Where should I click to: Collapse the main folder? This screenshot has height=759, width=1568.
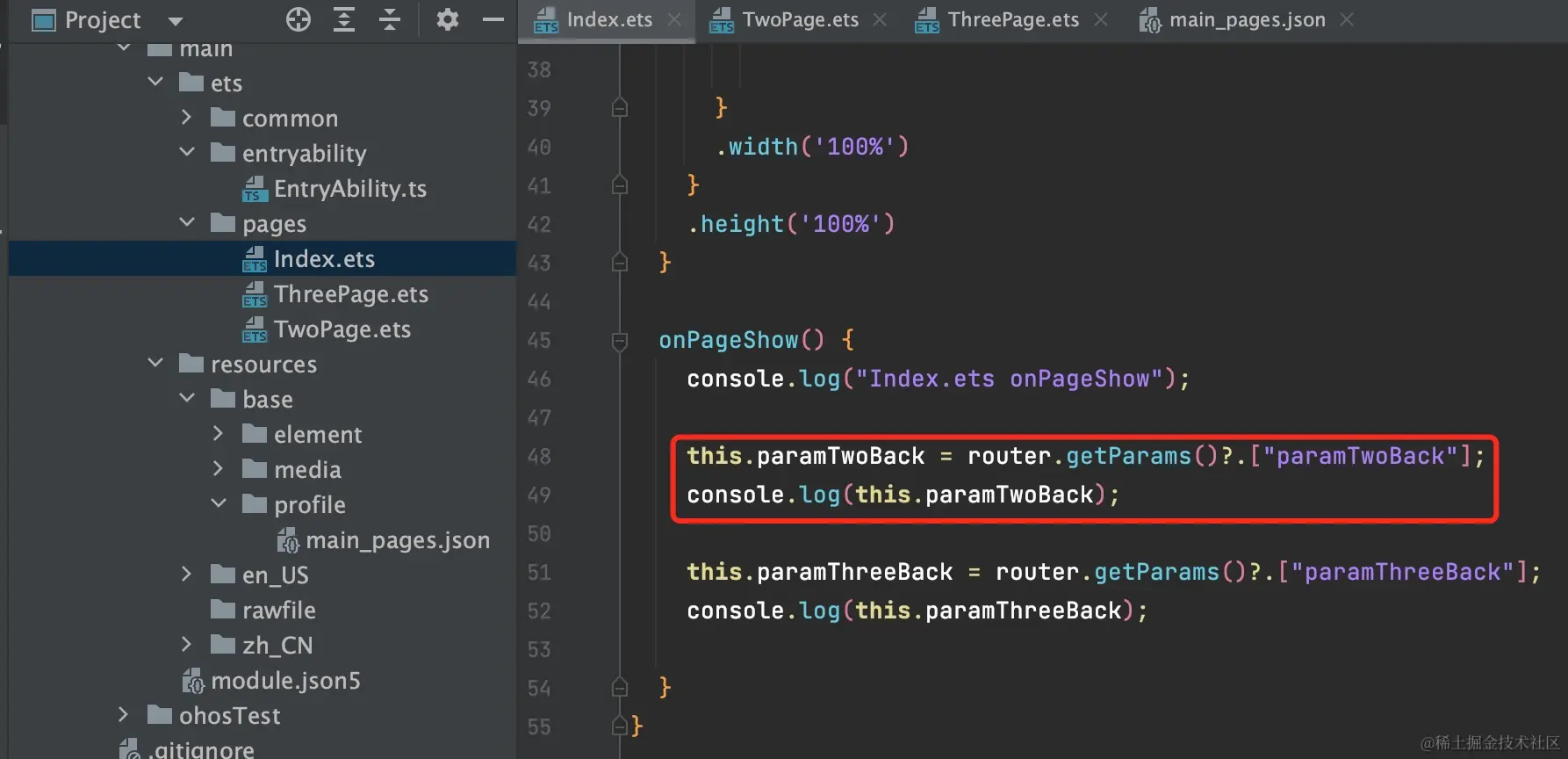pyautogui.click(x=124, y=47)
